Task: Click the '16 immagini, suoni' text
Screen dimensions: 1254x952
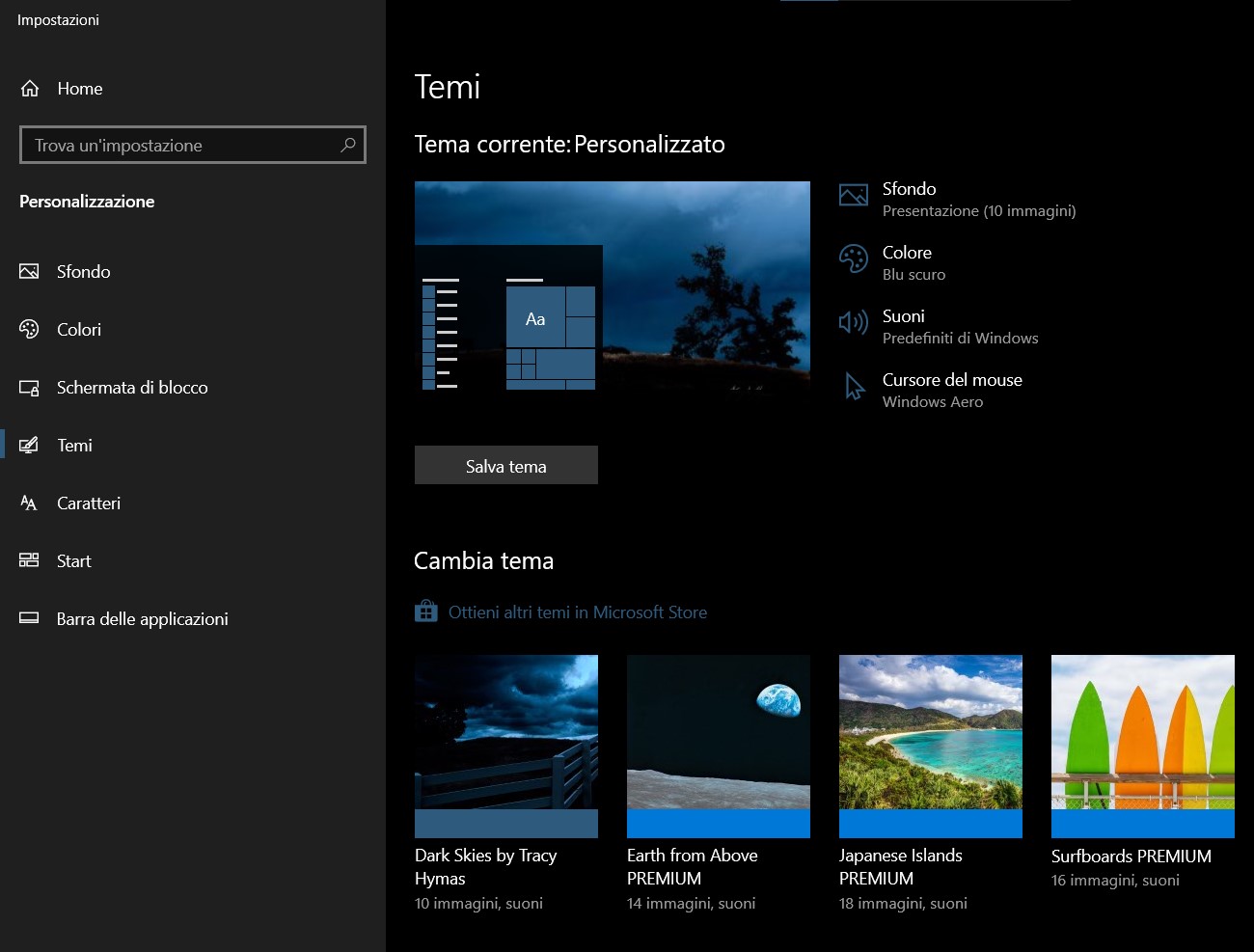Action: pos(1115,881)
